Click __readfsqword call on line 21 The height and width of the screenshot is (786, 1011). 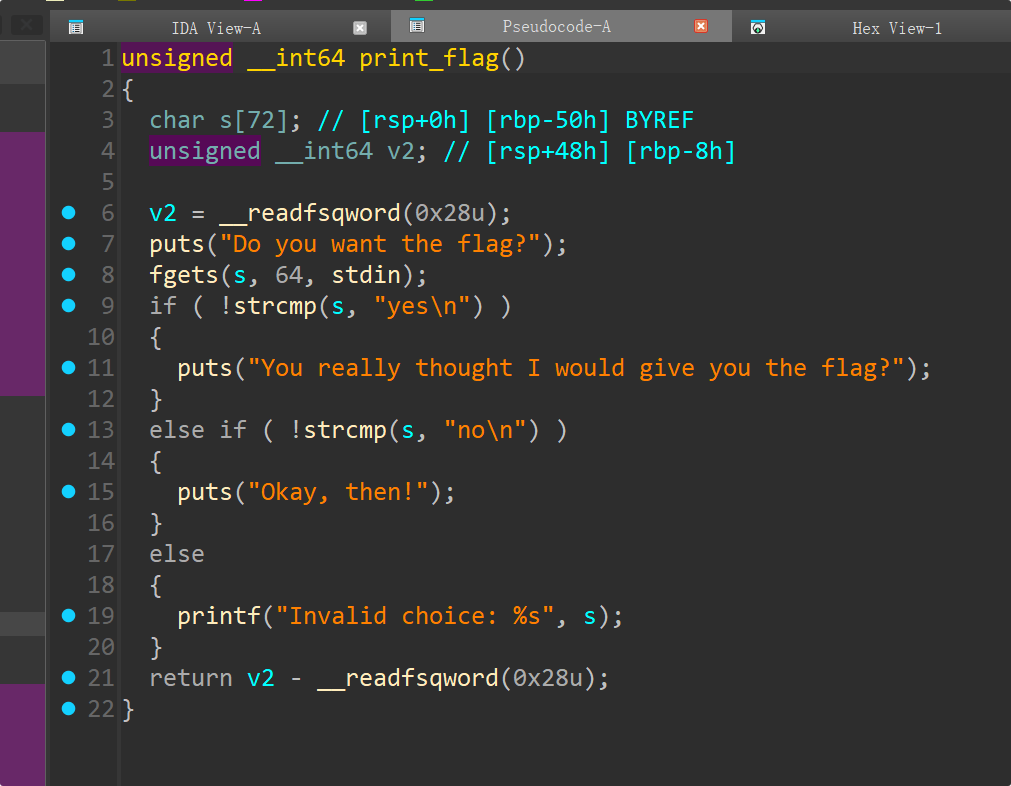[x=407, y=678]
